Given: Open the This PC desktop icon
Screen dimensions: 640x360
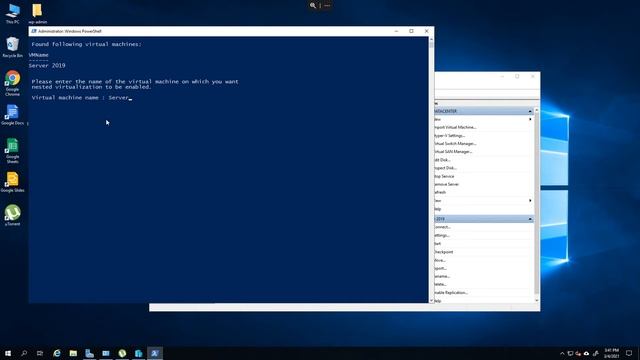Looking at the screenshot, I should point(13,13).
